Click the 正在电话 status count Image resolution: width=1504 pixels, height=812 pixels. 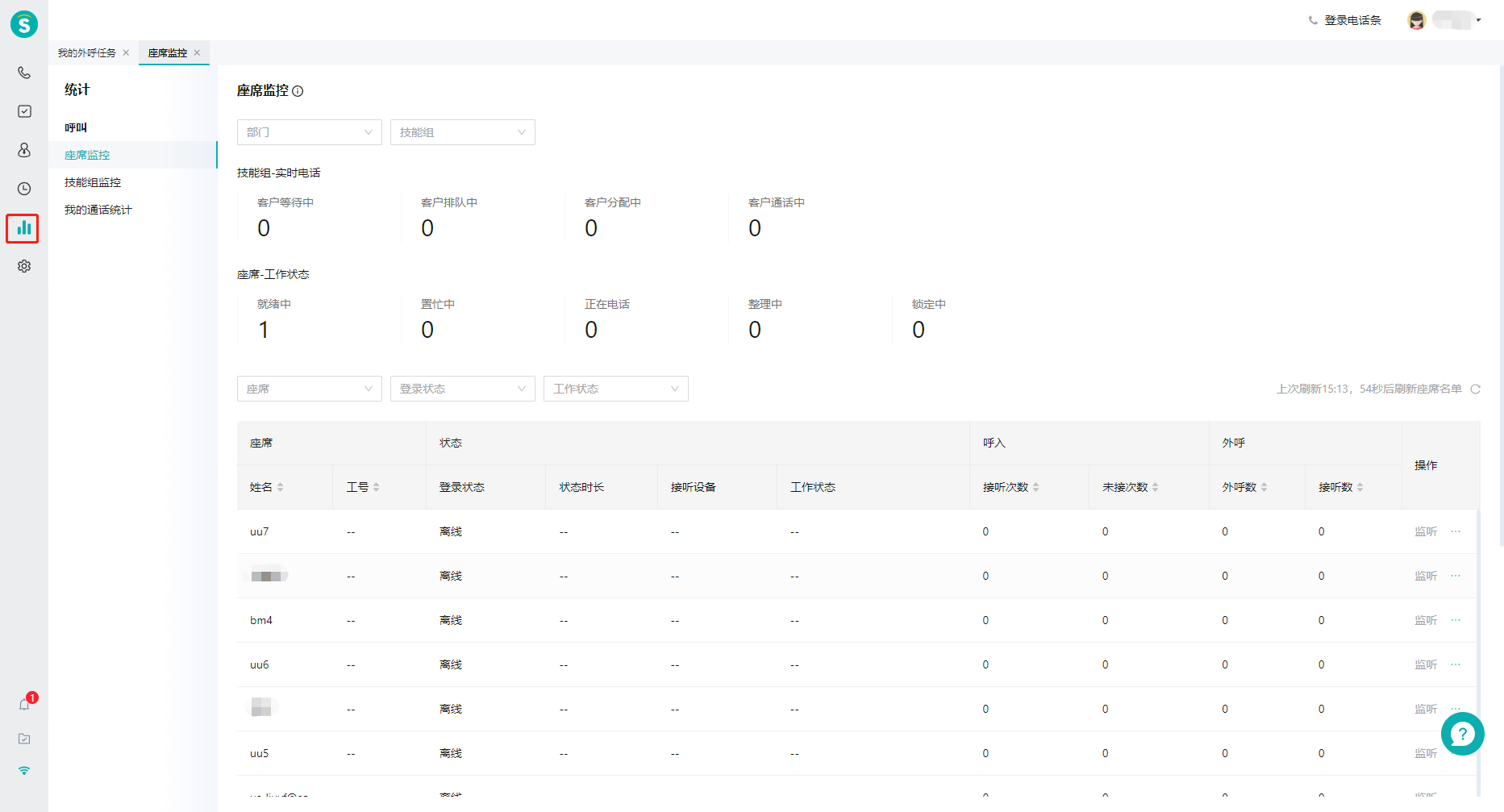coord(591,330)
